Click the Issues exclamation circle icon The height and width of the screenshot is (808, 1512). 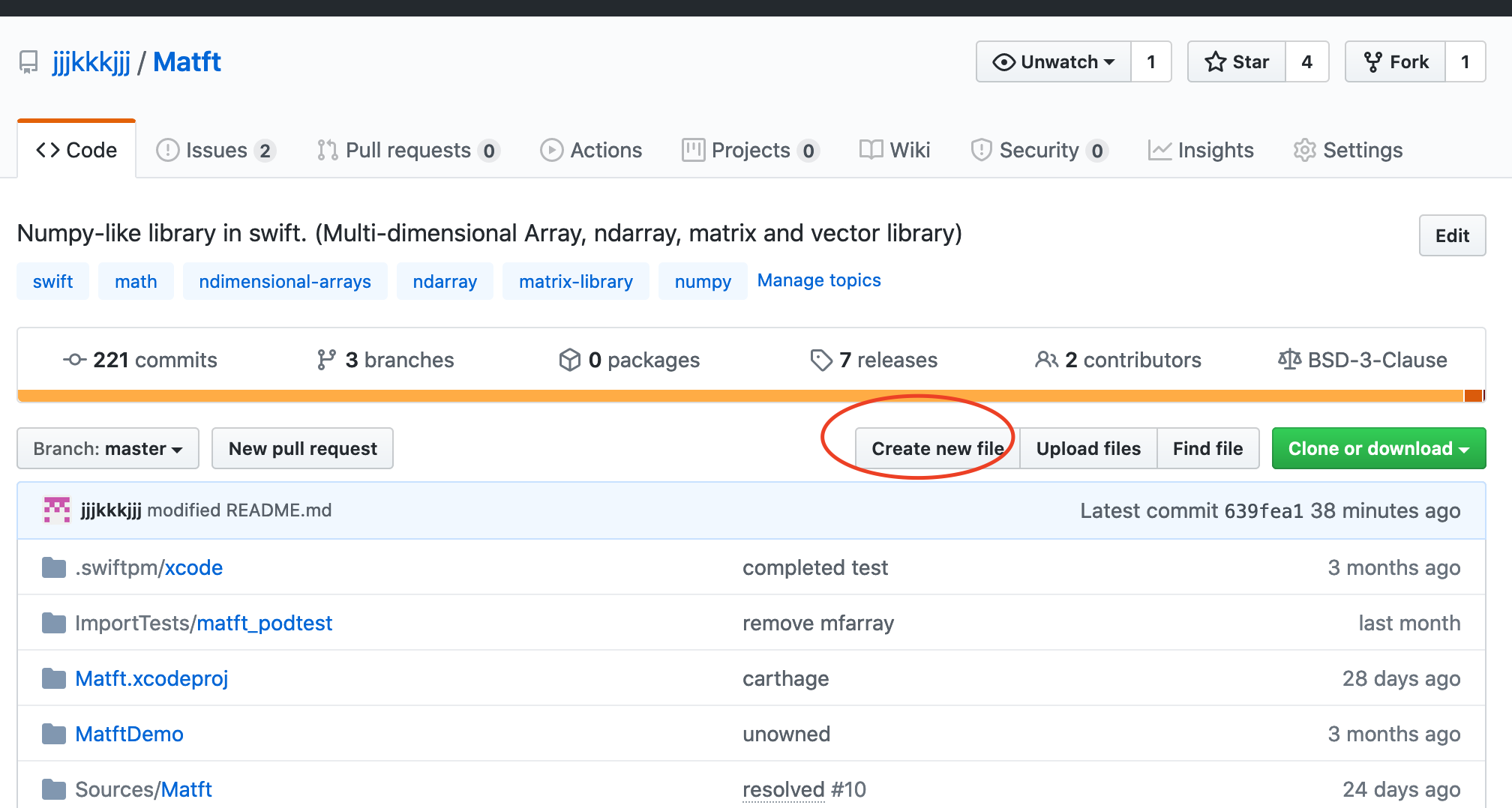click(x=167, y=150)
